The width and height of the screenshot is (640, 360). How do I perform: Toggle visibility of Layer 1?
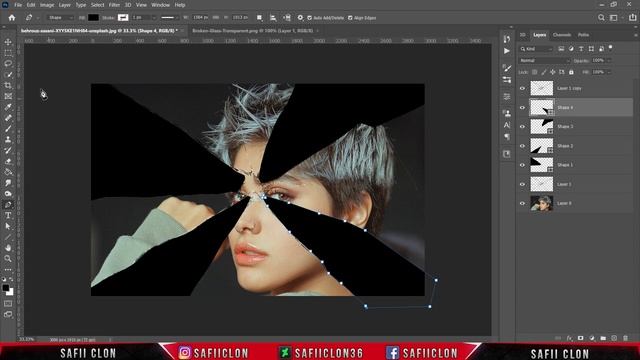522,184
